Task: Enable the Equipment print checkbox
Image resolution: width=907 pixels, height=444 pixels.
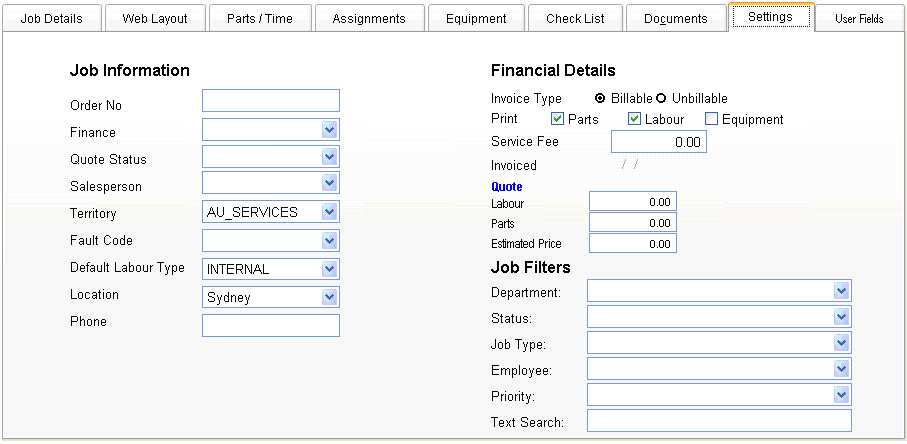Action: (x=712, y=120)
